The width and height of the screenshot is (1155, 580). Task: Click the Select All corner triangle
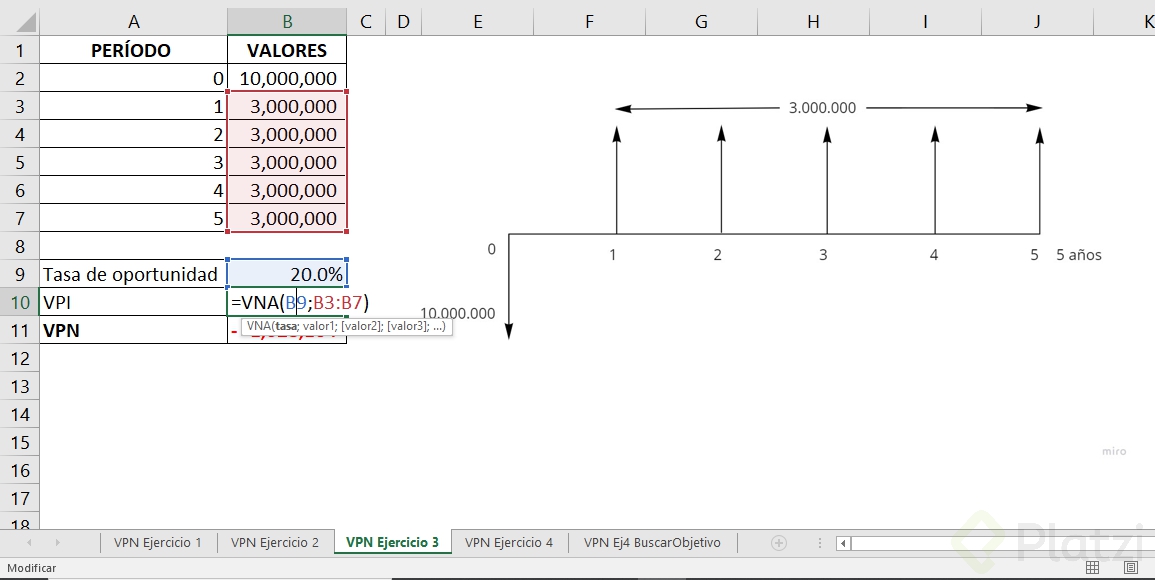[x=26, y=22]
